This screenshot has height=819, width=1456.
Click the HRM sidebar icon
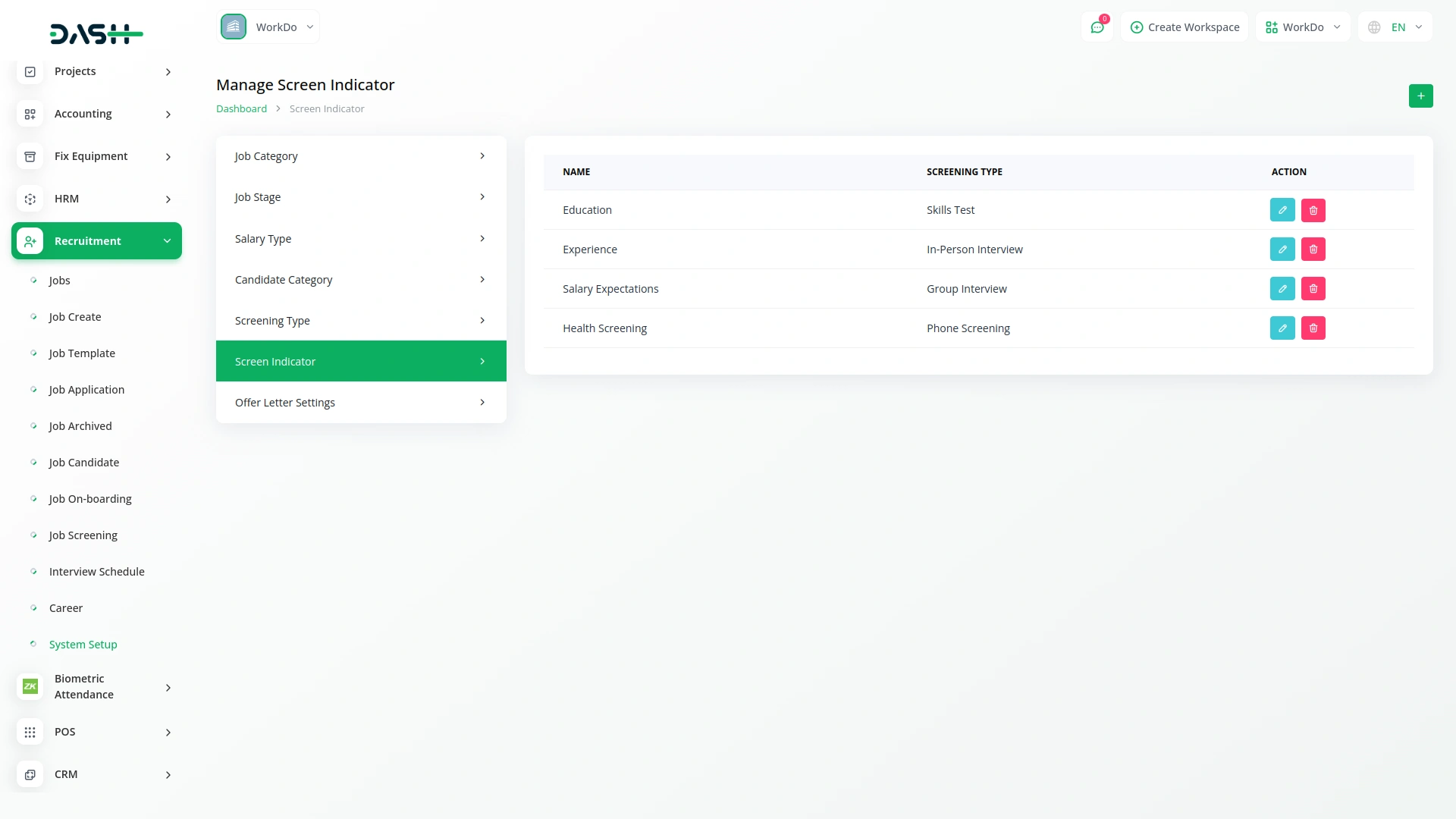(x=30, y=199)
